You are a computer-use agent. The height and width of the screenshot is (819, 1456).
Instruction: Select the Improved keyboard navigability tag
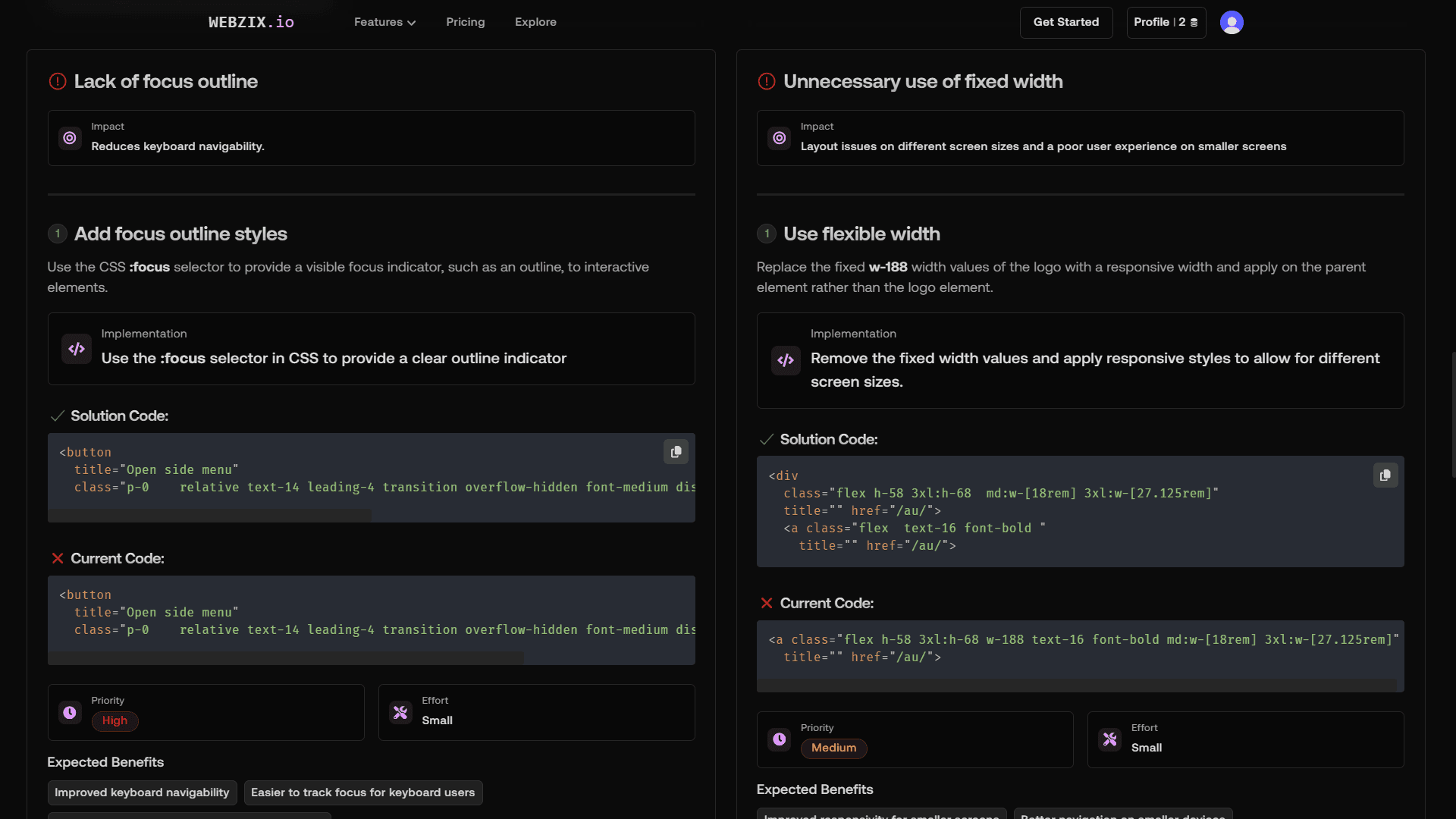(x=142, y=792)
